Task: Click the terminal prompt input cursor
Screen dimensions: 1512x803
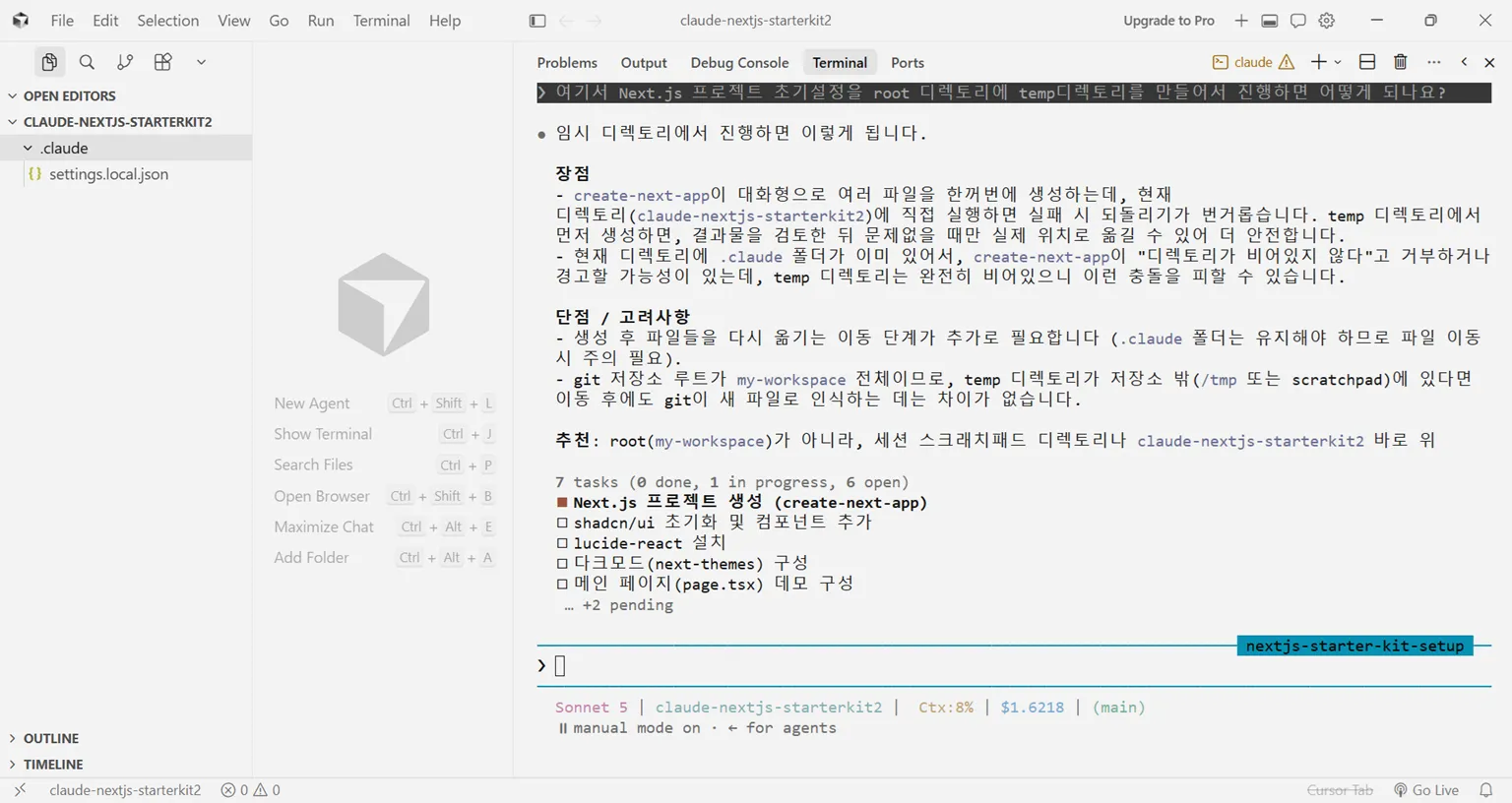Action: 560,666
